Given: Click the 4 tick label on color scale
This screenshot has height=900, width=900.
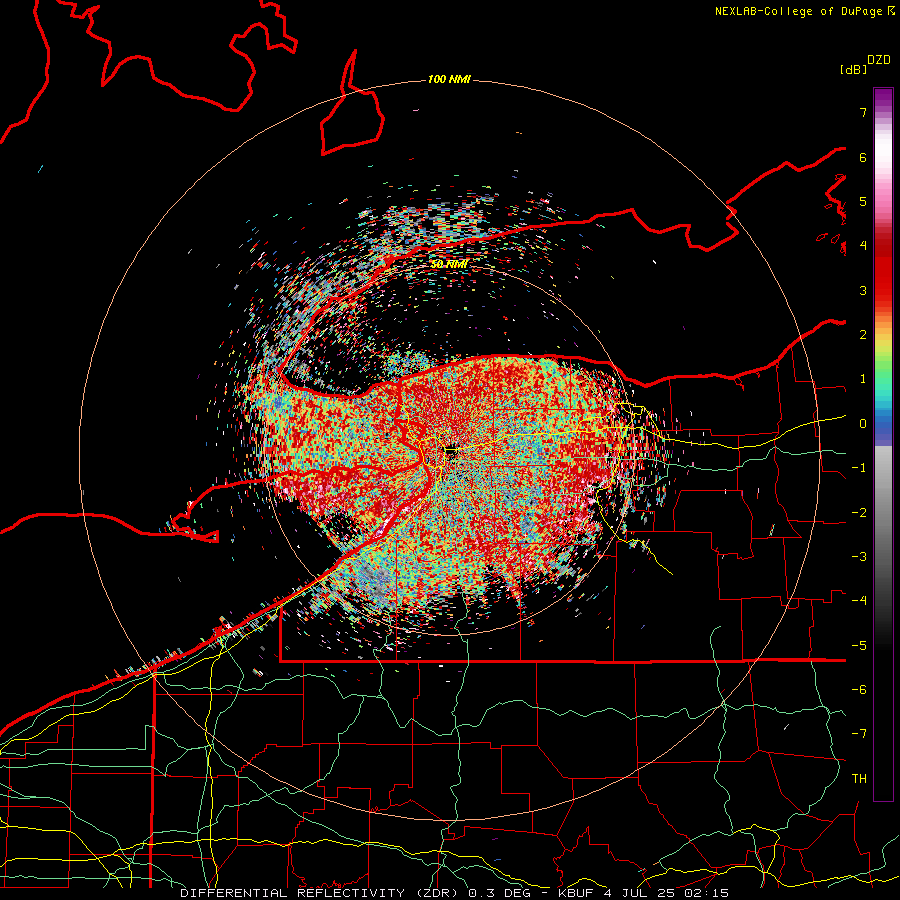Looking at the screenshot, I should pos(863,246).
